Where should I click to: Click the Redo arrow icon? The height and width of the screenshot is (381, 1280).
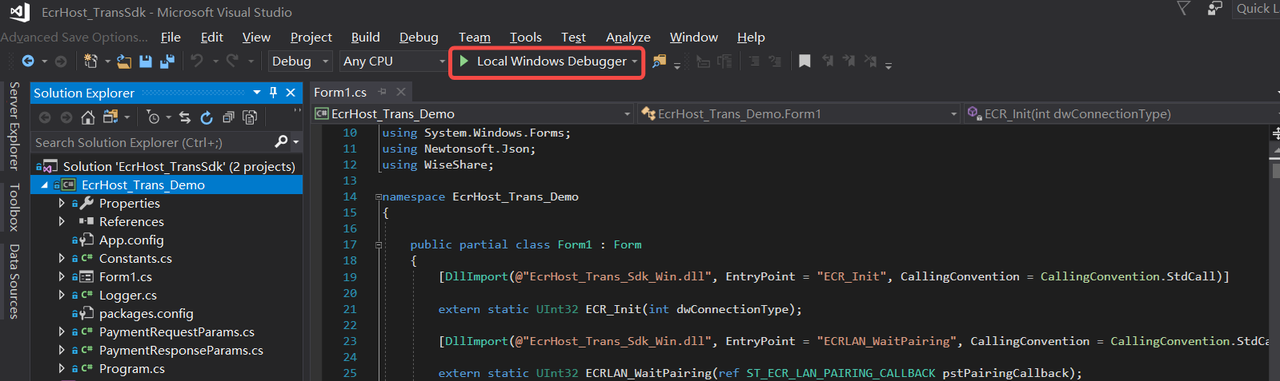tap(233, 61)
